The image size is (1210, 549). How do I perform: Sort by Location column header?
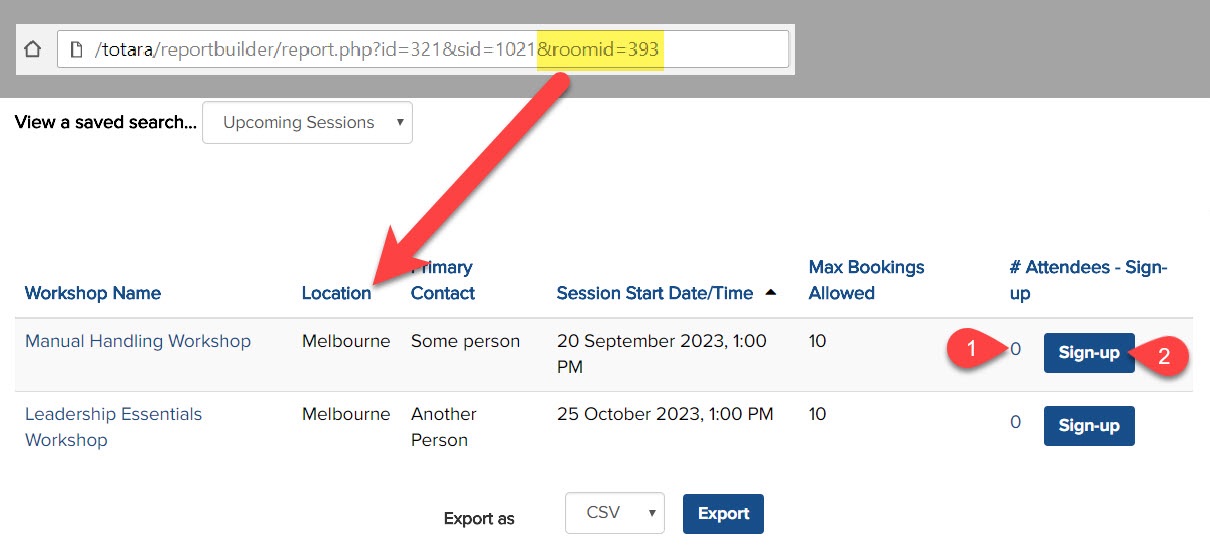tap(336, 293)
